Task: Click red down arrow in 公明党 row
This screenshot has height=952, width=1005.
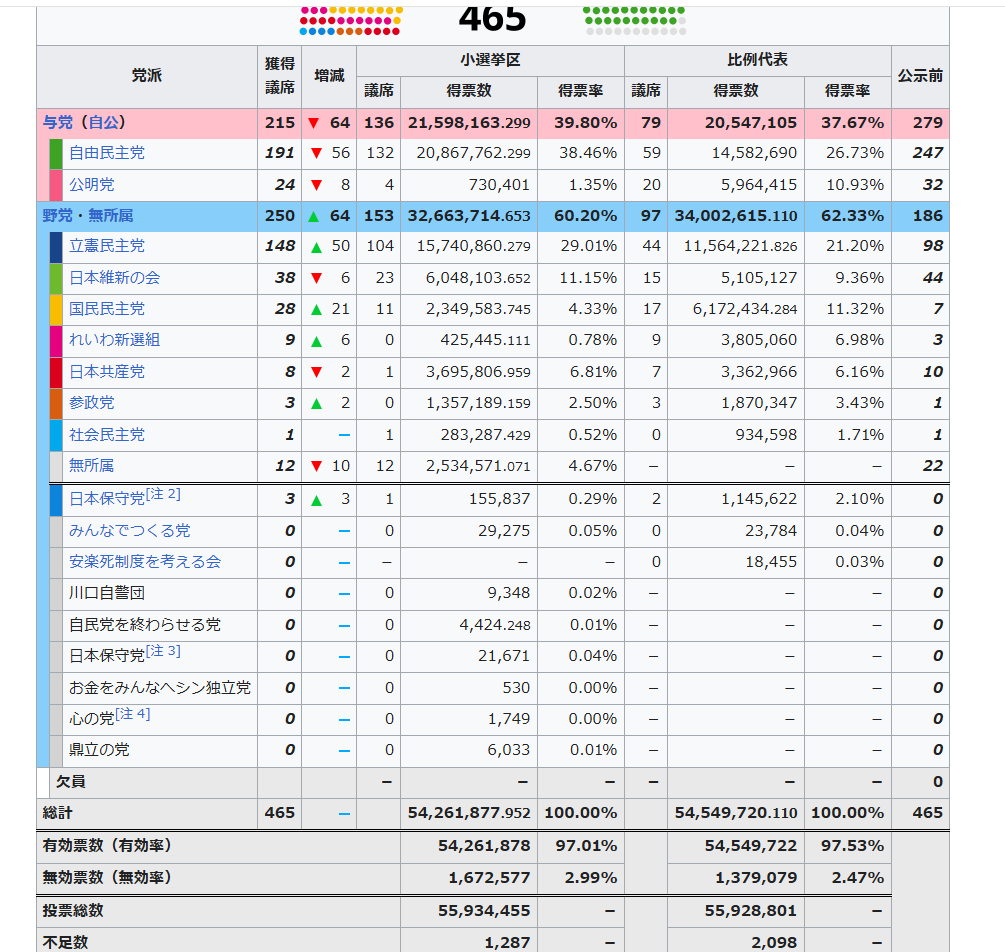Action: tap(316, 185)
